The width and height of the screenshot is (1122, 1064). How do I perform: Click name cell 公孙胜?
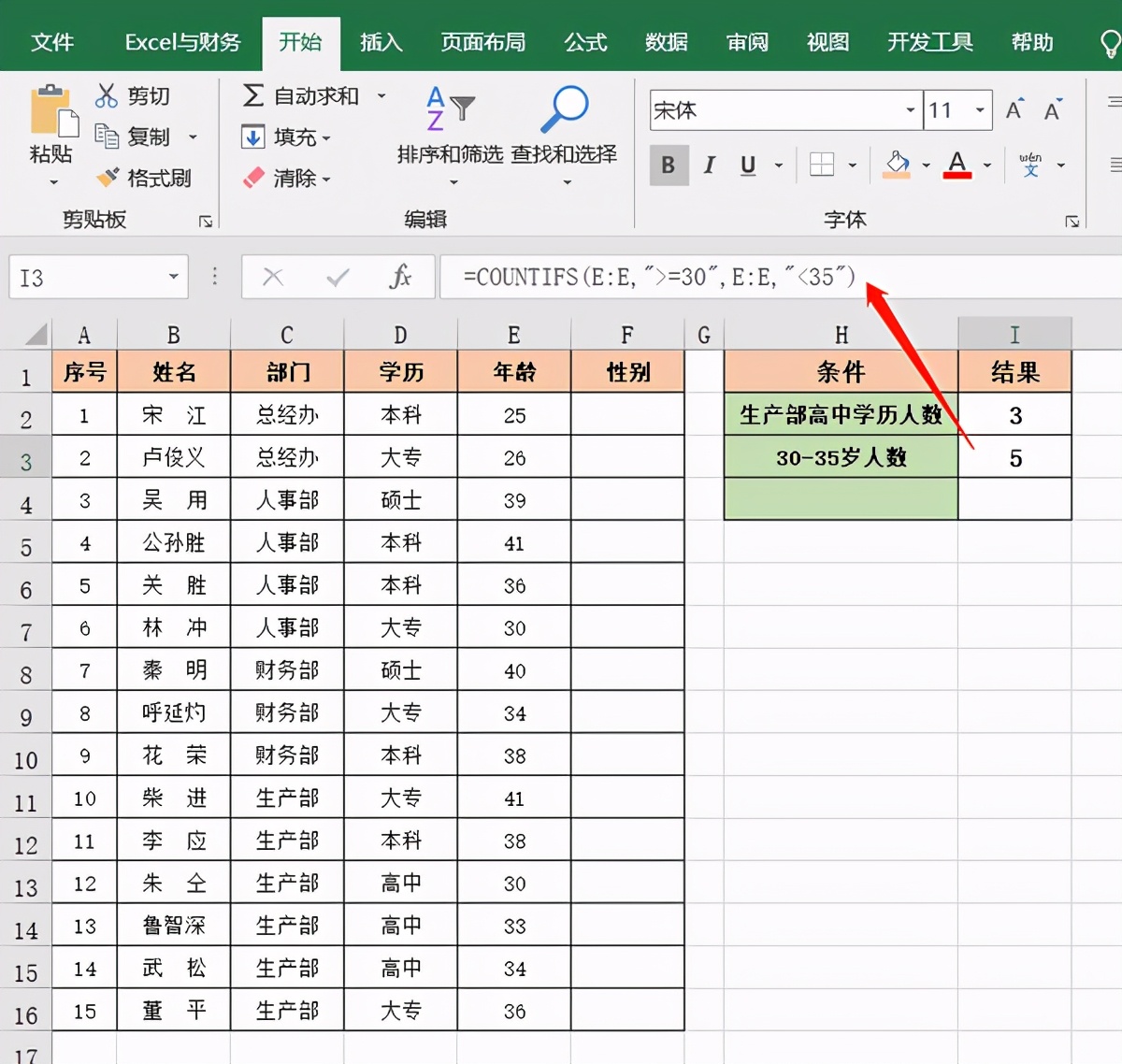click(174, 542)
